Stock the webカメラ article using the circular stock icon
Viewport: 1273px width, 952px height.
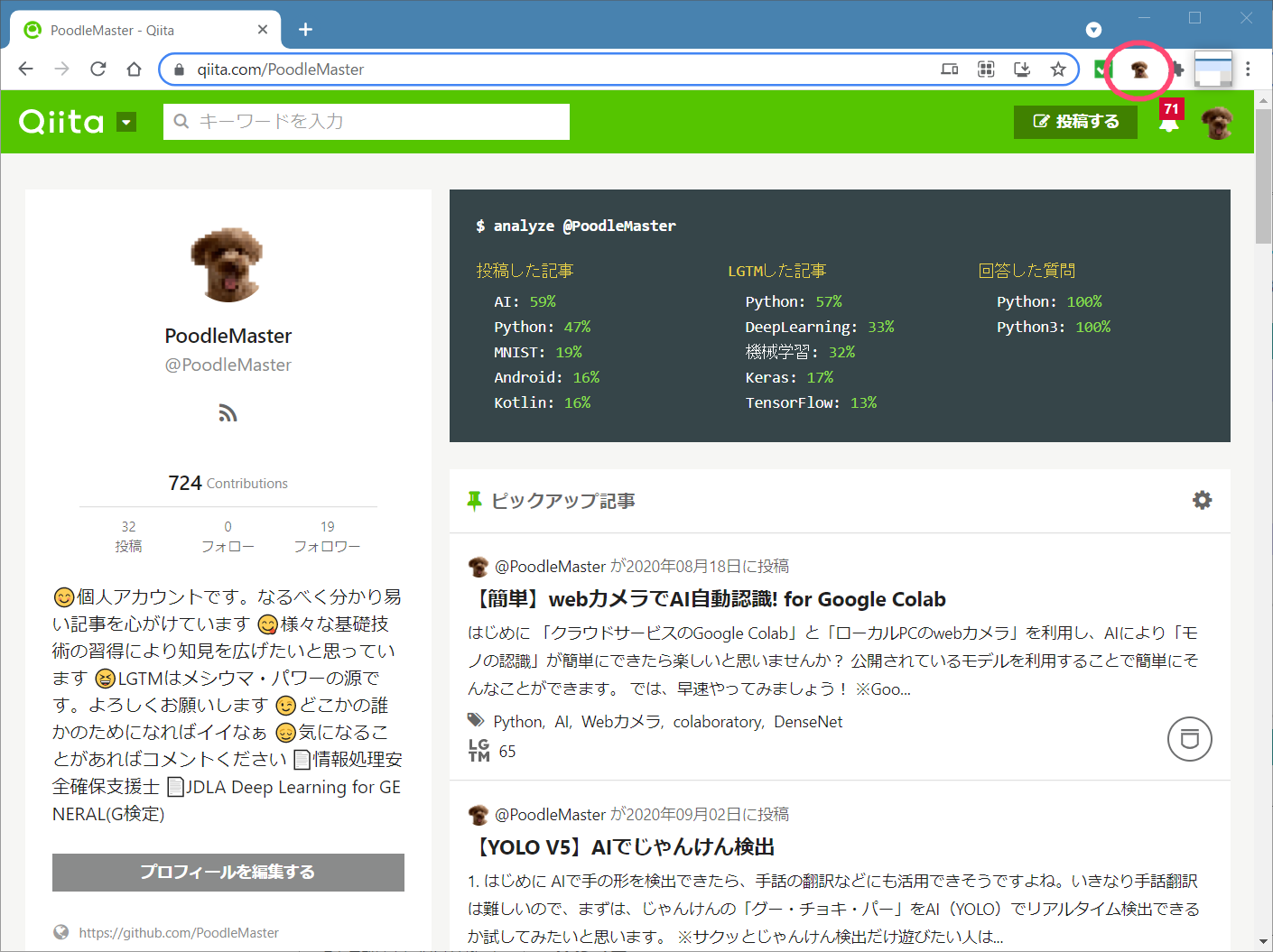tap(1189, 739)
